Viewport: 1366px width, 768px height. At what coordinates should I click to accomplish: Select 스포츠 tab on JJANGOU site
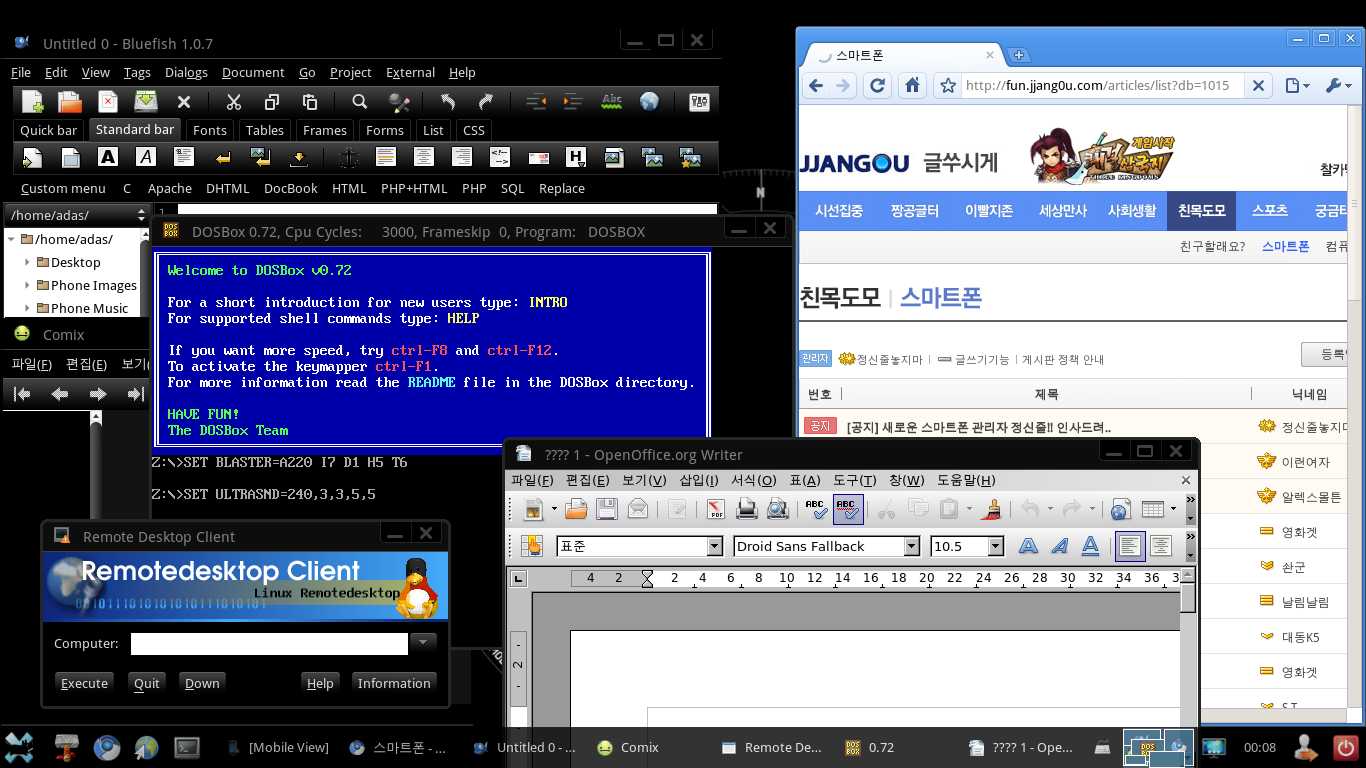coord(1270,211)
